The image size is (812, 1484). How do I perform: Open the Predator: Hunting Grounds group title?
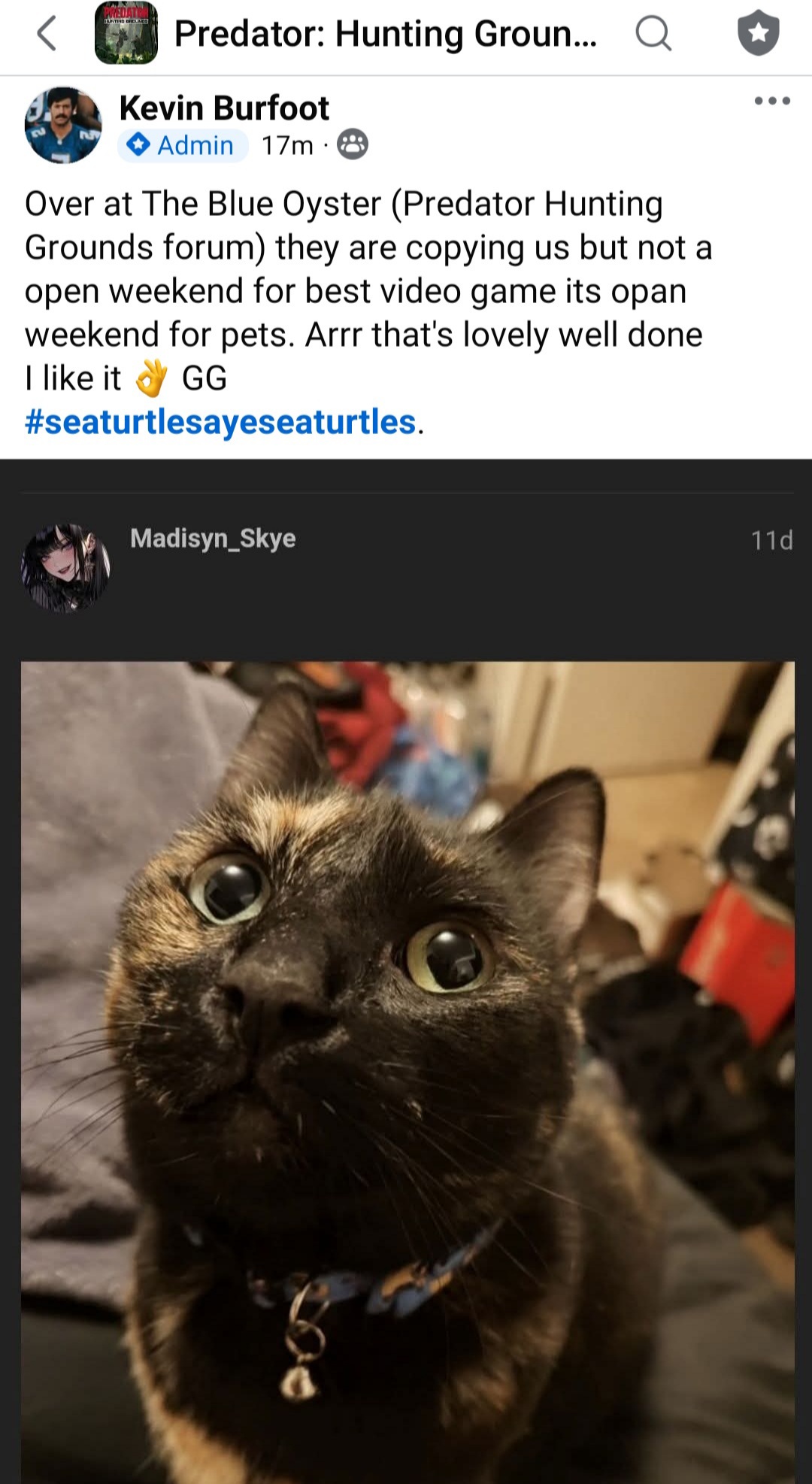386,34
